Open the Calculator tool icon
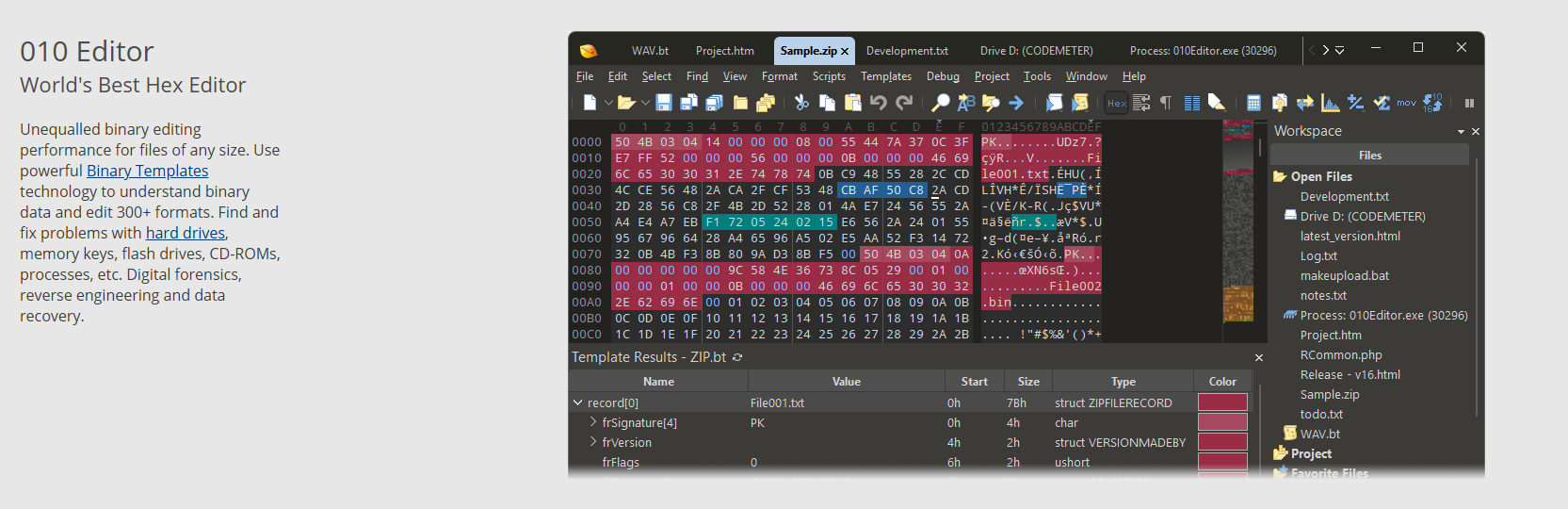The height and width of the screenshot is (509, 1568). click(x=1253, y=103)
